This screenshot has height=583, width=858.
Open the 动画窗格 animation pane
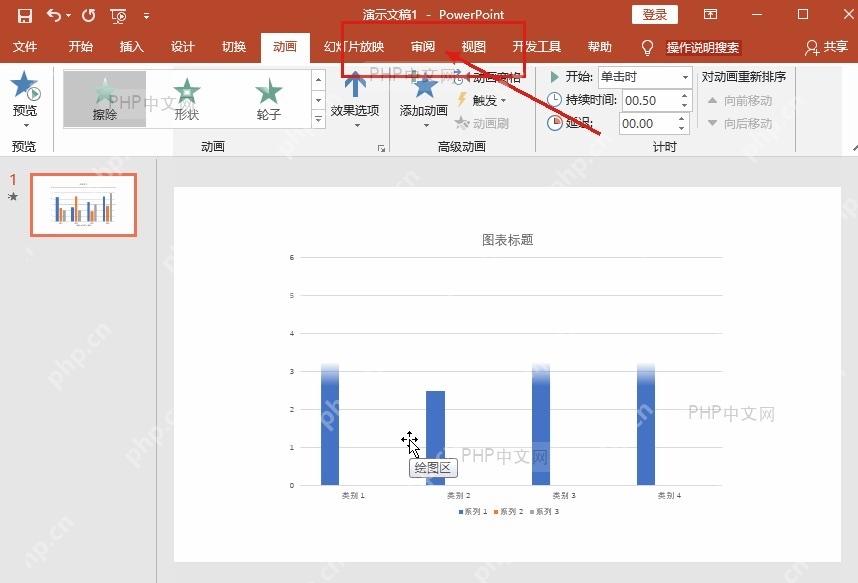click(x=488, y=77)
